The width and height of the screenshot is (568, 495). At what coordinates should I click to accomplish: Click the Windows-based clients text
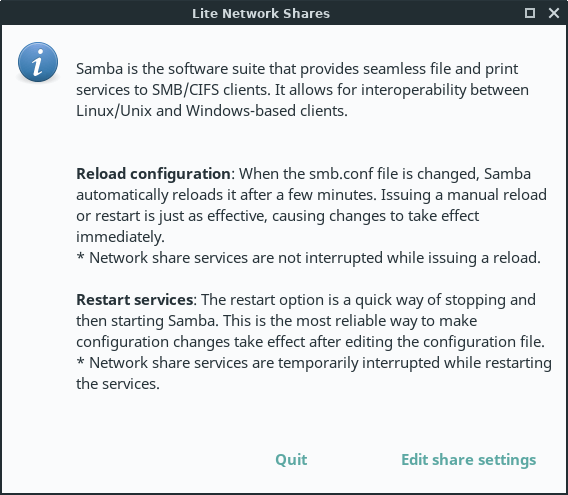click(267, 111)
